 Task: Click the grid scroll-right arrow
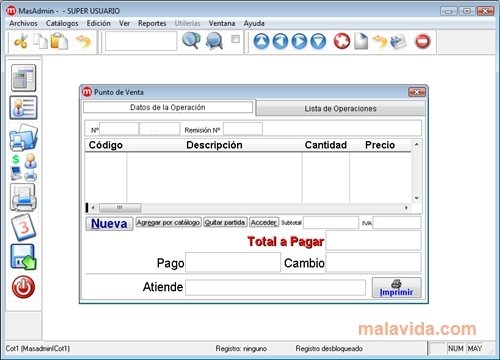click(406, 208)
